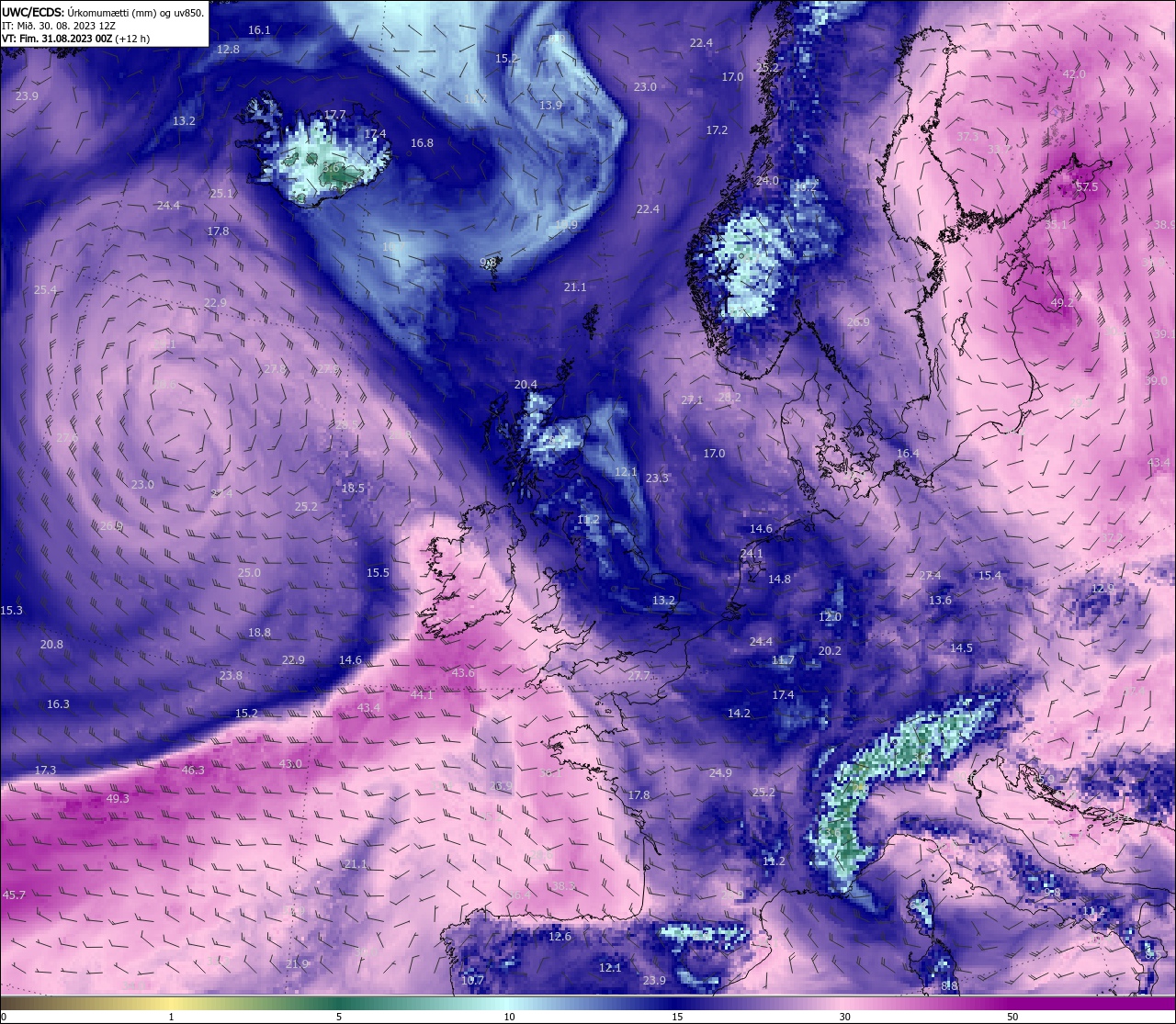Click the 18.8 value southwest of Ireland

click(259, 633)
